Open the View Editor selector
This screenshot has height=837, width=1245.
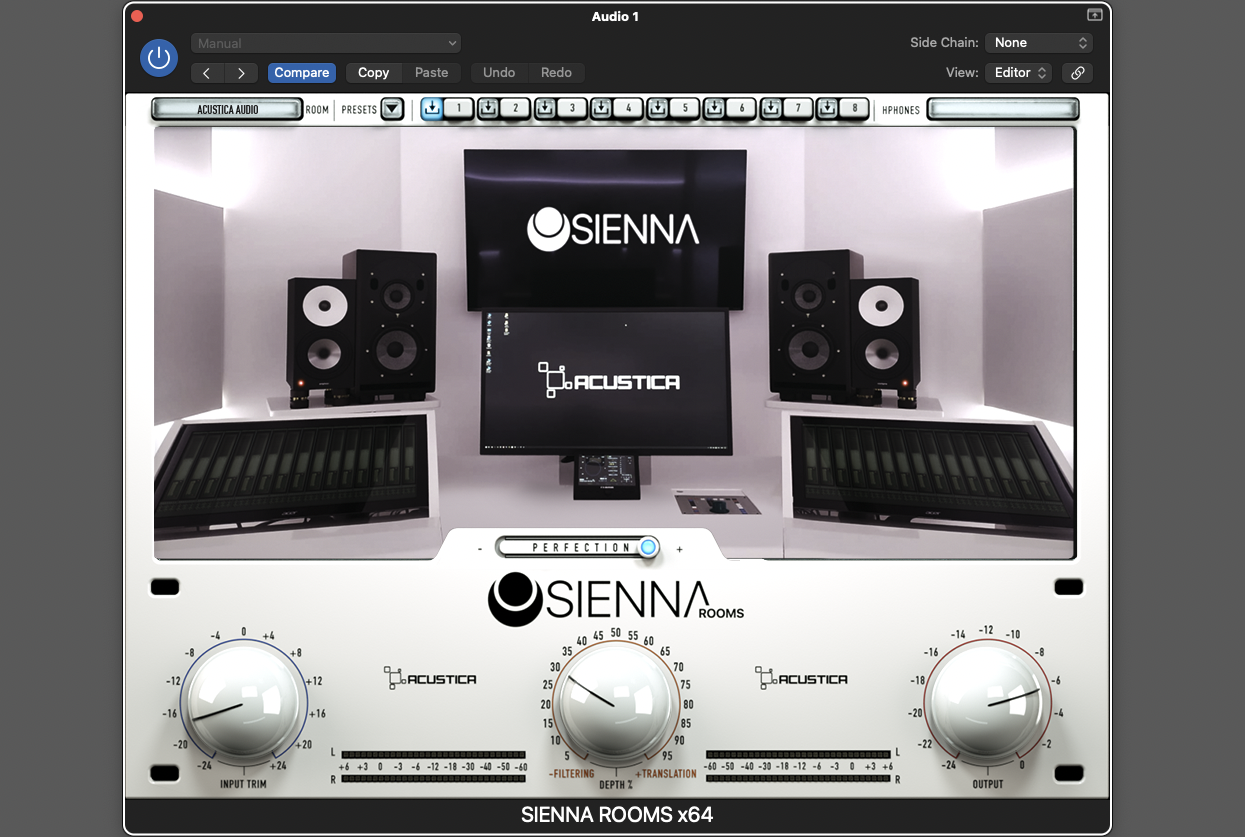(1018, 72)
